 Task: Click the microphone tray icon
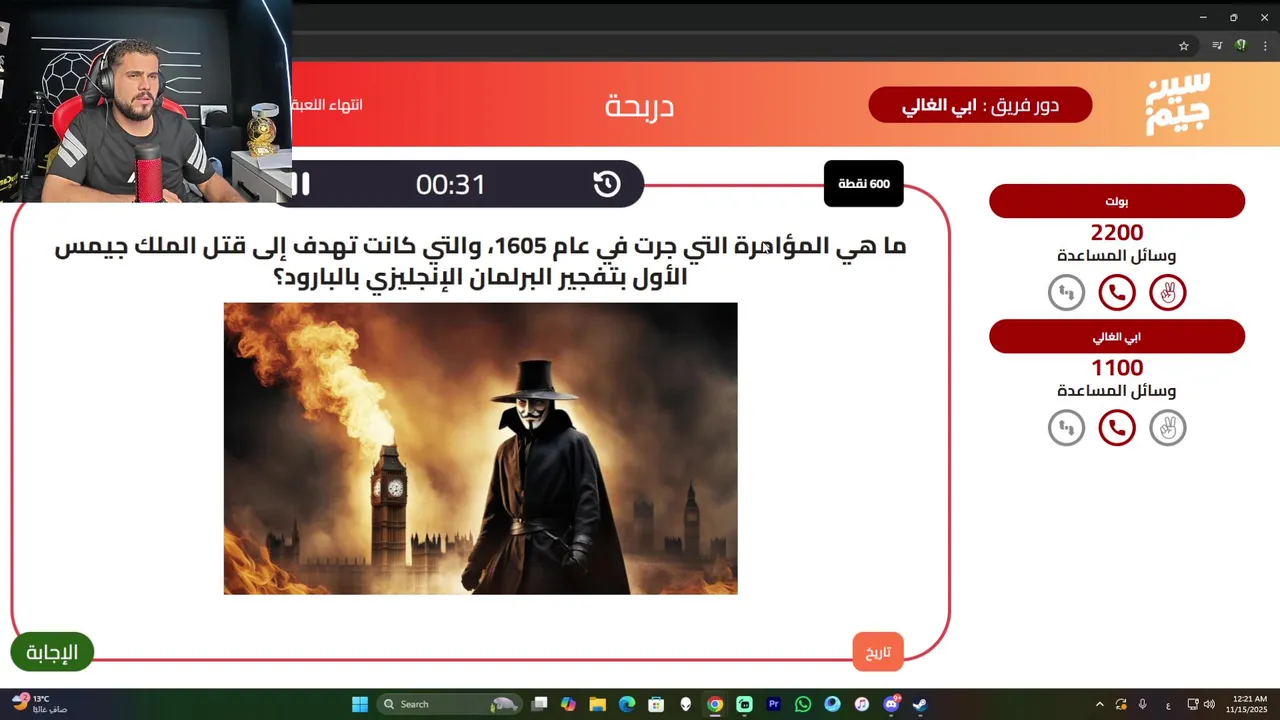click(x=1143, y=704)
